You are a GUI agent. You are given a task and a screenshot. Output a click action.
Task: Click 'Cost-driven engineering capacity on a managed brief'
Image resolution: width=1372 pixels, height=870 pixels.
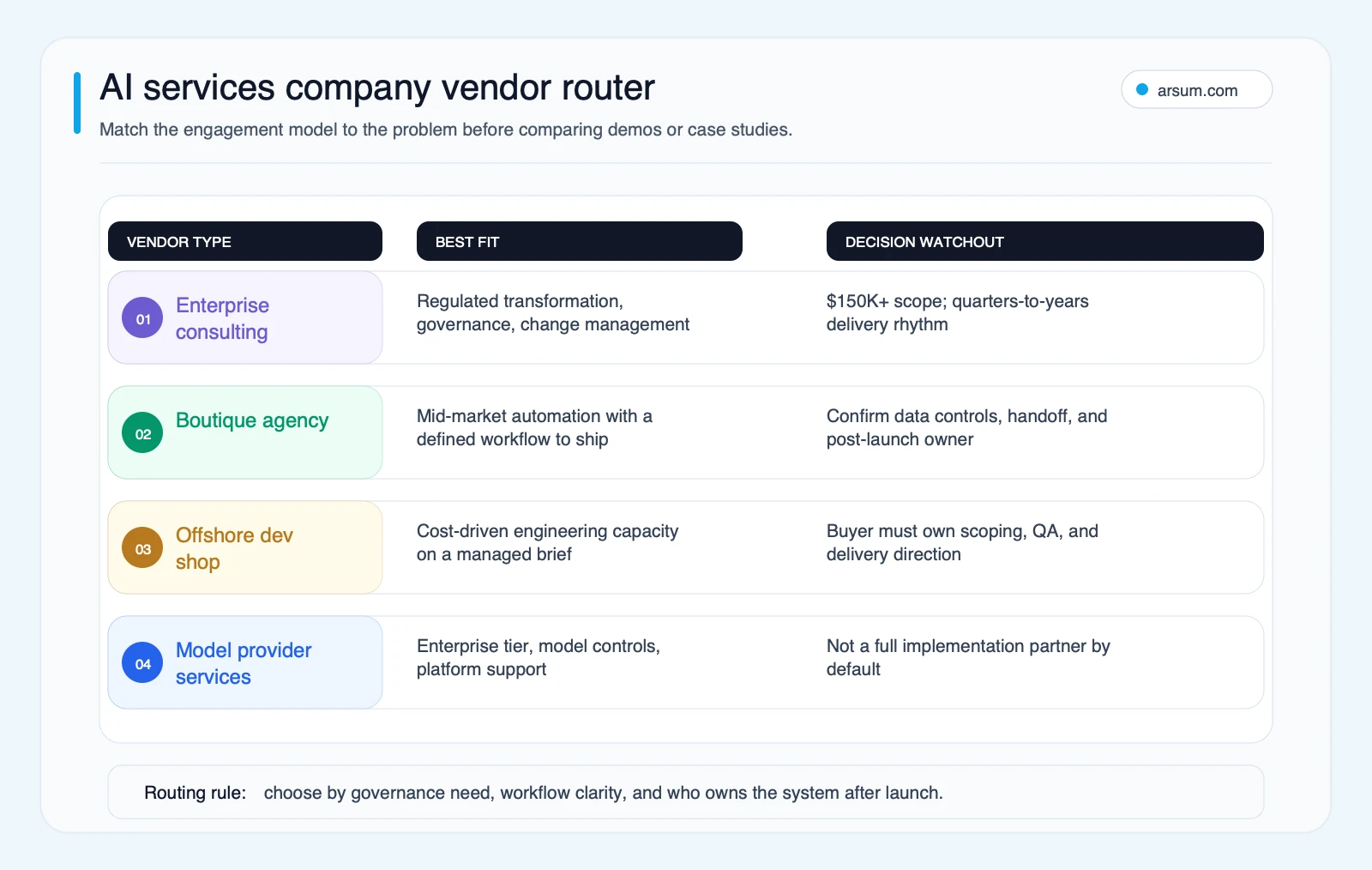pyautogui.click(x=547, y=542)
